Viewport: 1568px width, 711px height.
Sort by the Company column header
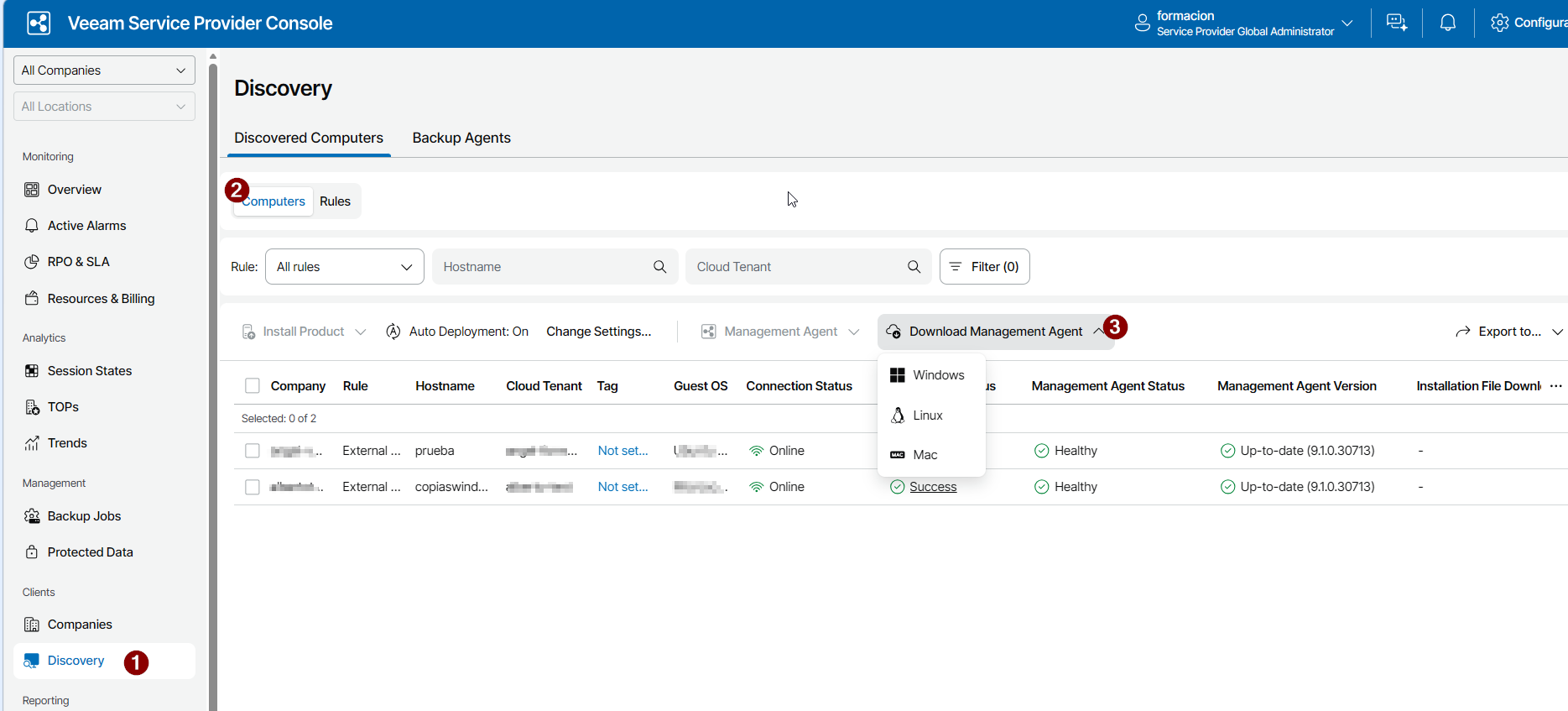coord(298,386)
